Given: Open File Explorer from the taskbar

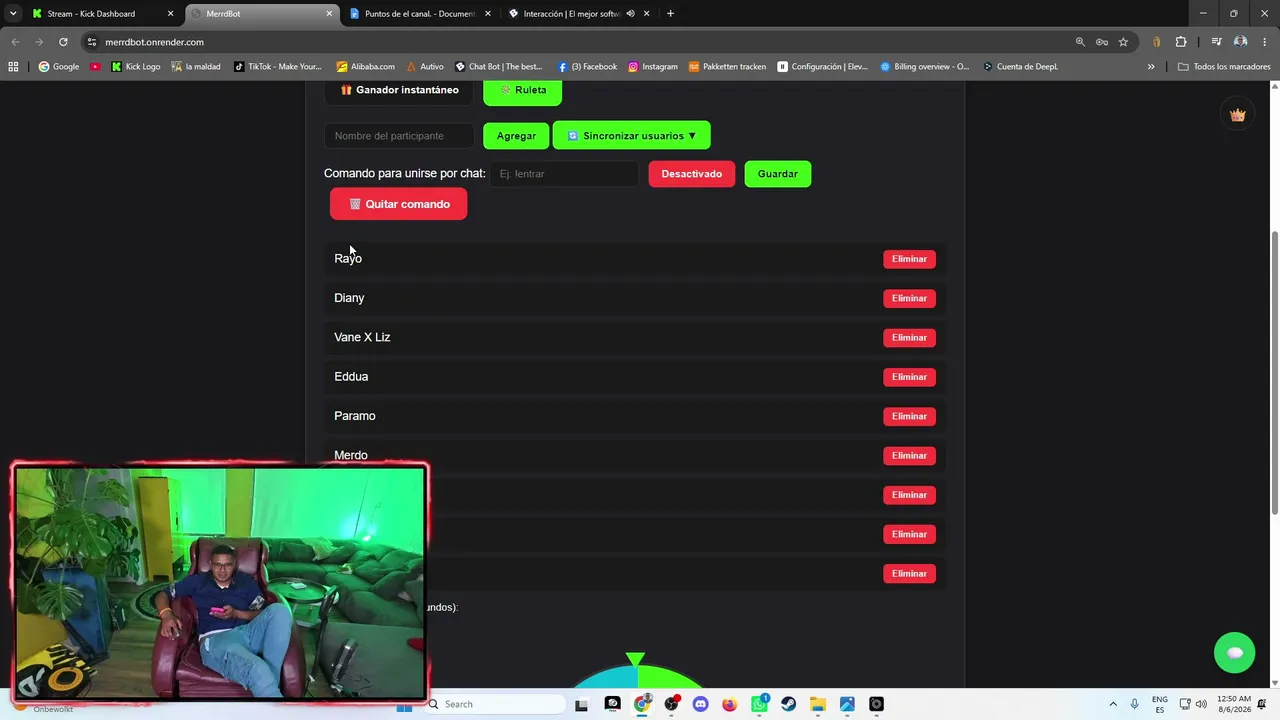Looking at the screenshot, I should point(817,704).
